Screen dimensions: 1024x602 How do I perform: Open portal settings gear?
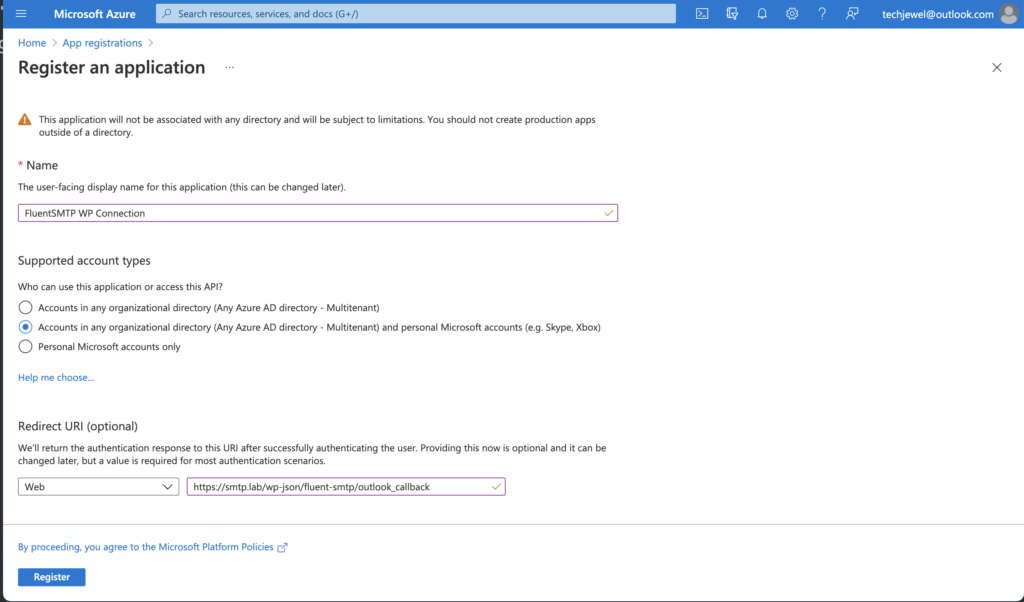coord(792,14)
